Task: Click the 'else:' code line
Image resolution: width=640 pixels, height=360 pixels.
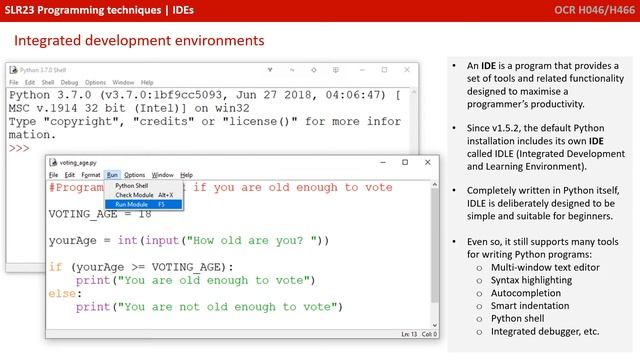Action: point(65,294)
